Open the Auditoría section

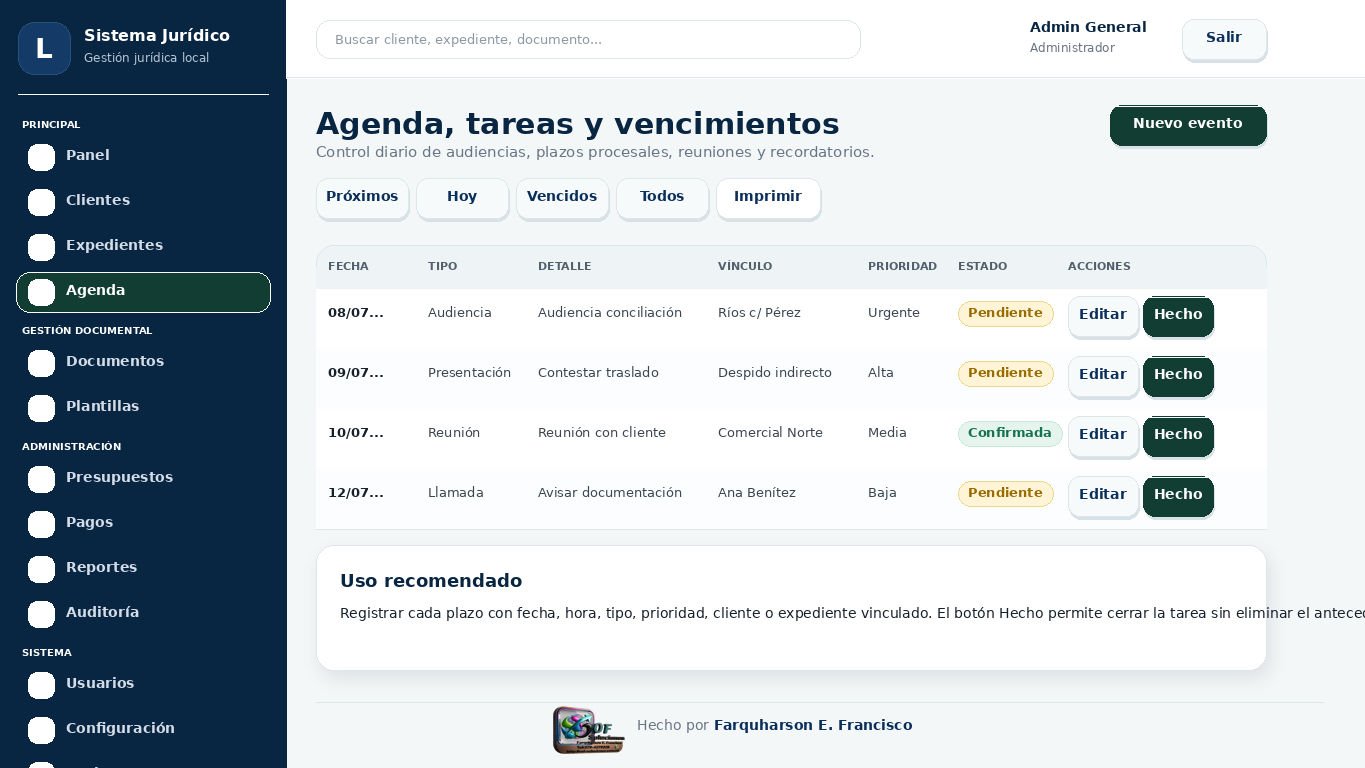coord(143,613)
